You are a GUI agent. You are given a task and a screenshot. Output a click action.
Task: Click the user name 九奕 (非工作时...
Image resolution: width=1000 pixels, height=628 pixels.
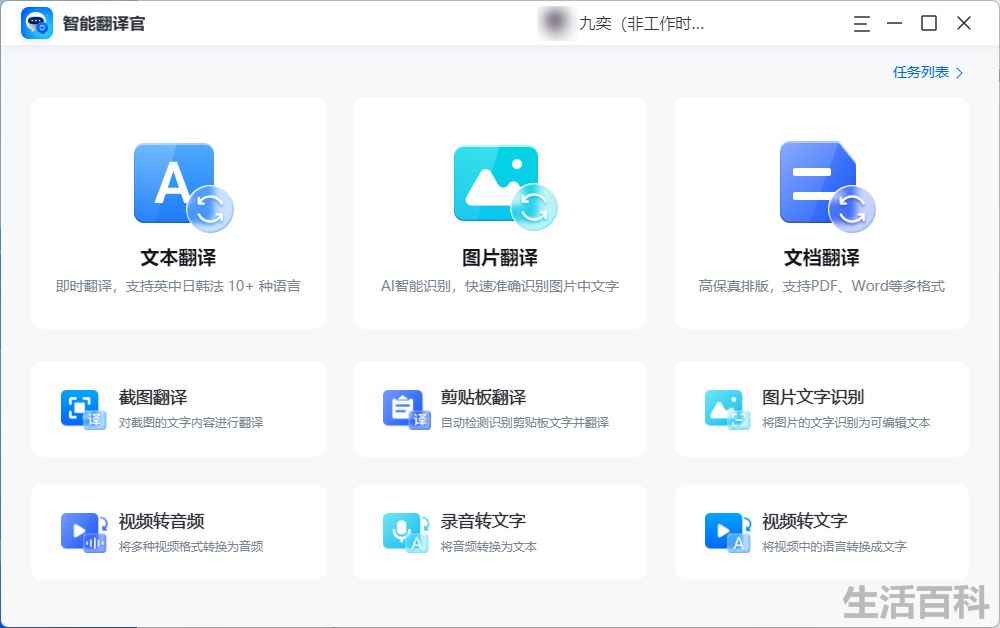click(642, 24)
